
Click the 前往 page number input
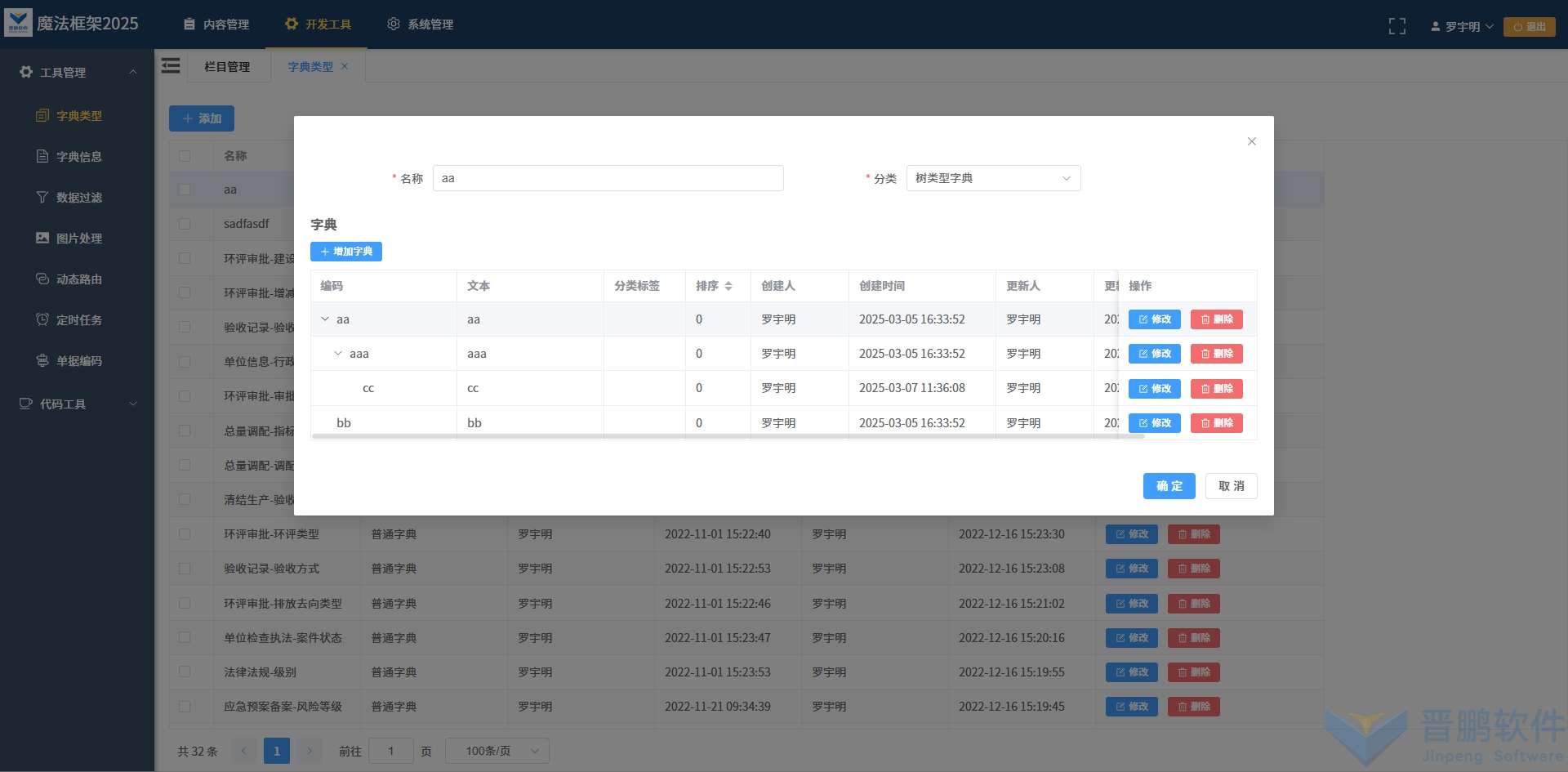point(391,751)
